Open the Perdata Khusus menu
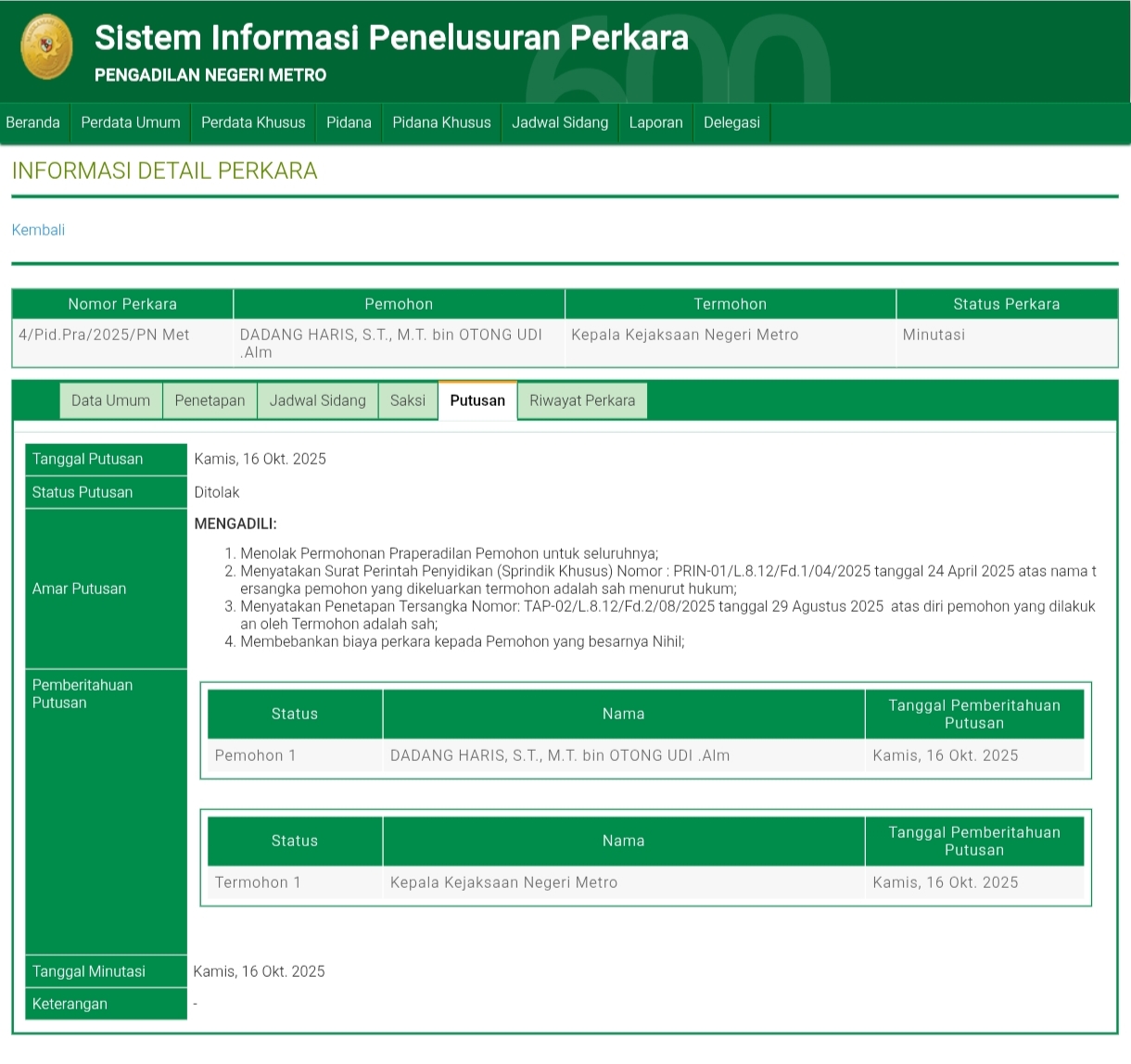Image resolution: width=1131 pixels, height=1064 pixels. pyautogui.click(x=253, y=122)
